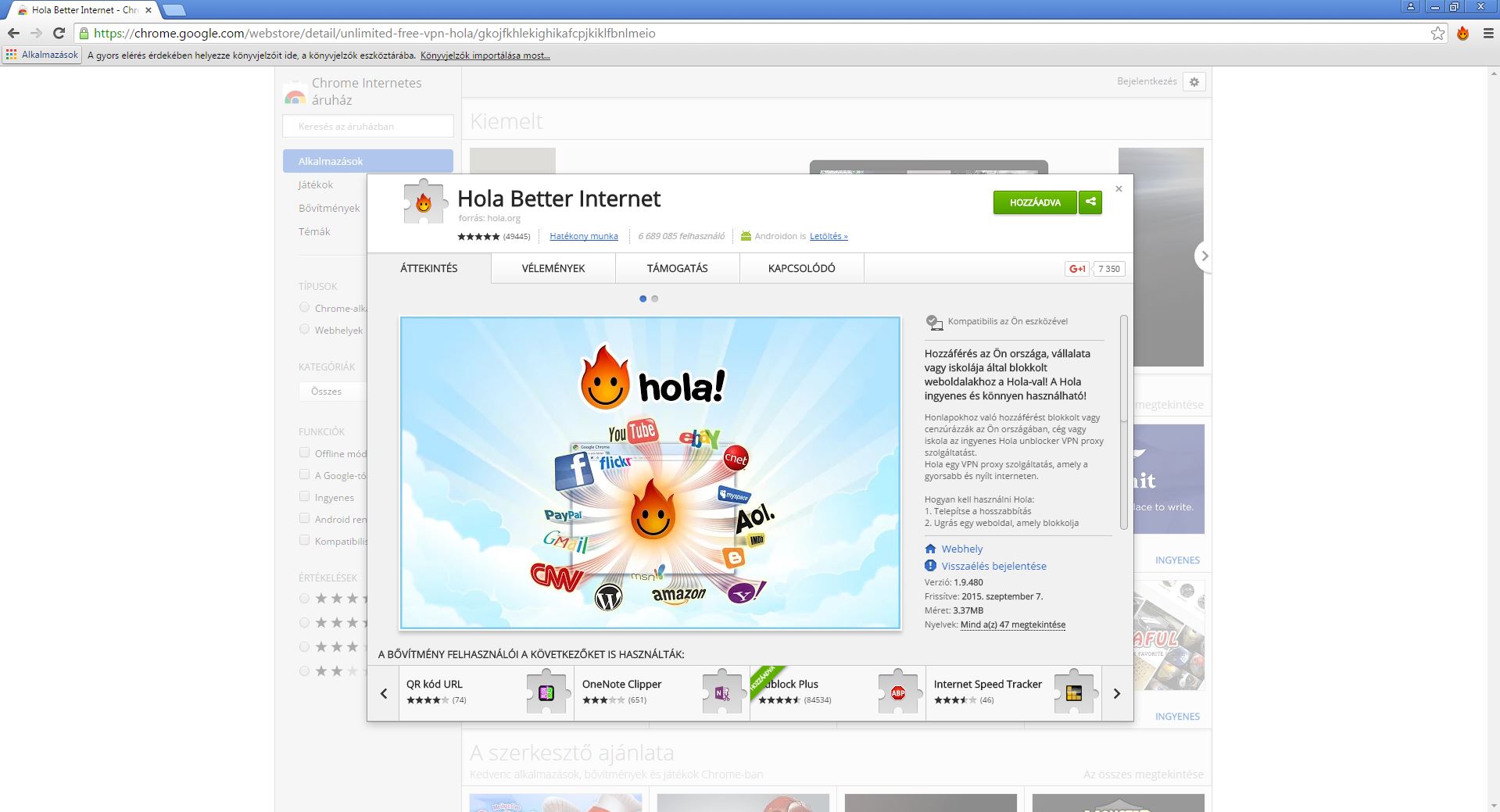Screen dimensions: 1500x812
Task: Open Bővítmények in the sidebar
Action: 329,208
